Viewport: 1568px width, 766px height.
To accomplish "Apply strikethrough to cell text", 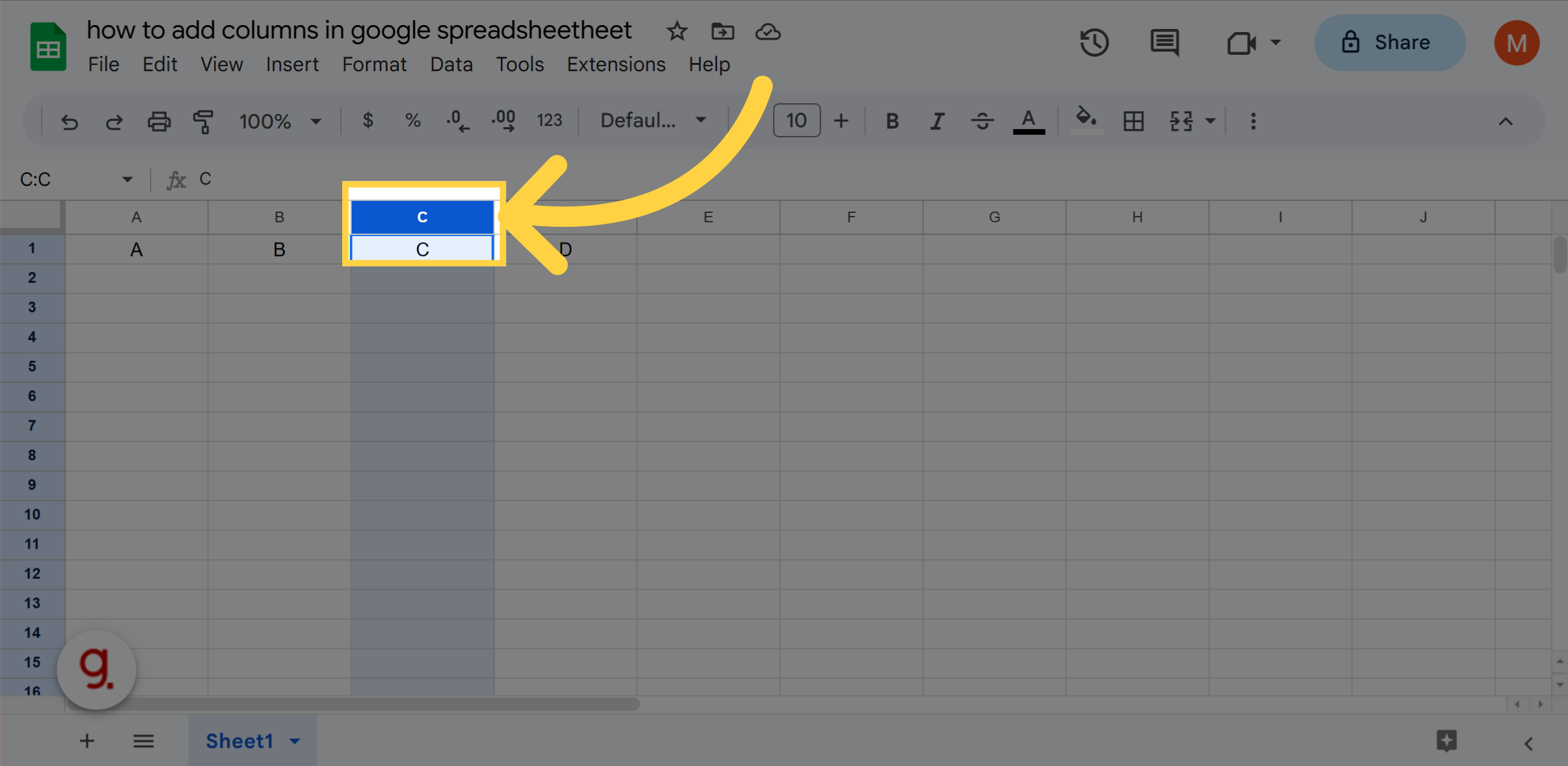I will click(x=982, y=120).
